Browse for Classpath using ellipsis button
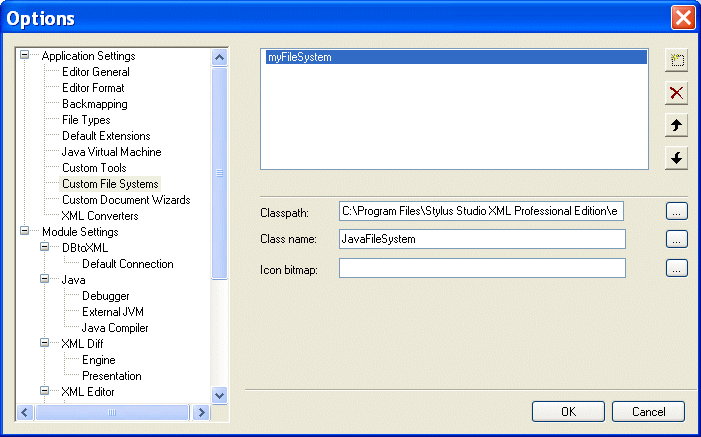Screen dimensions: 701x437 (x=677, y=211)
